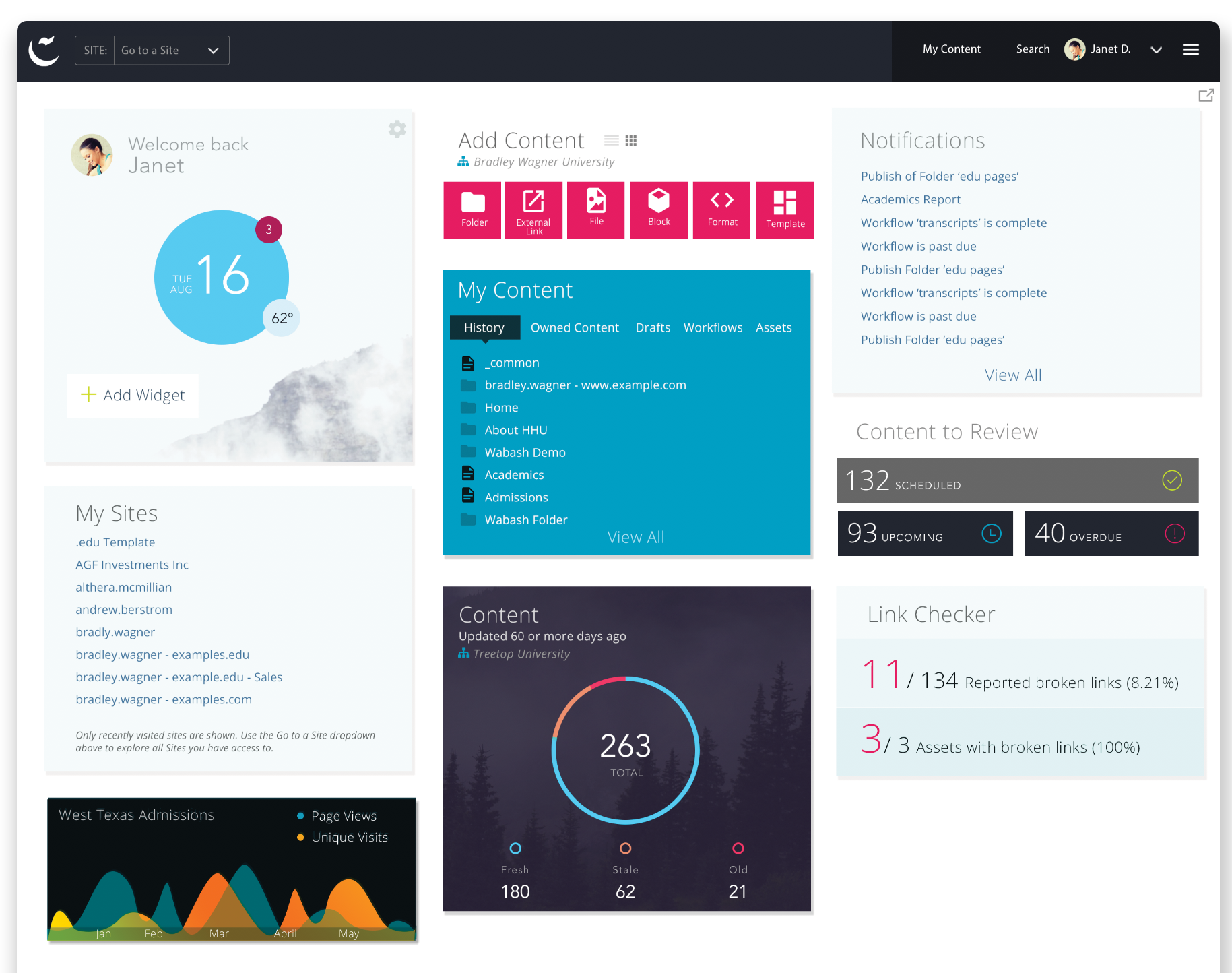Open the andrew.berstrom site
Image resolution: width=1232 pixels, height=973 pixels.
[124, 610]
